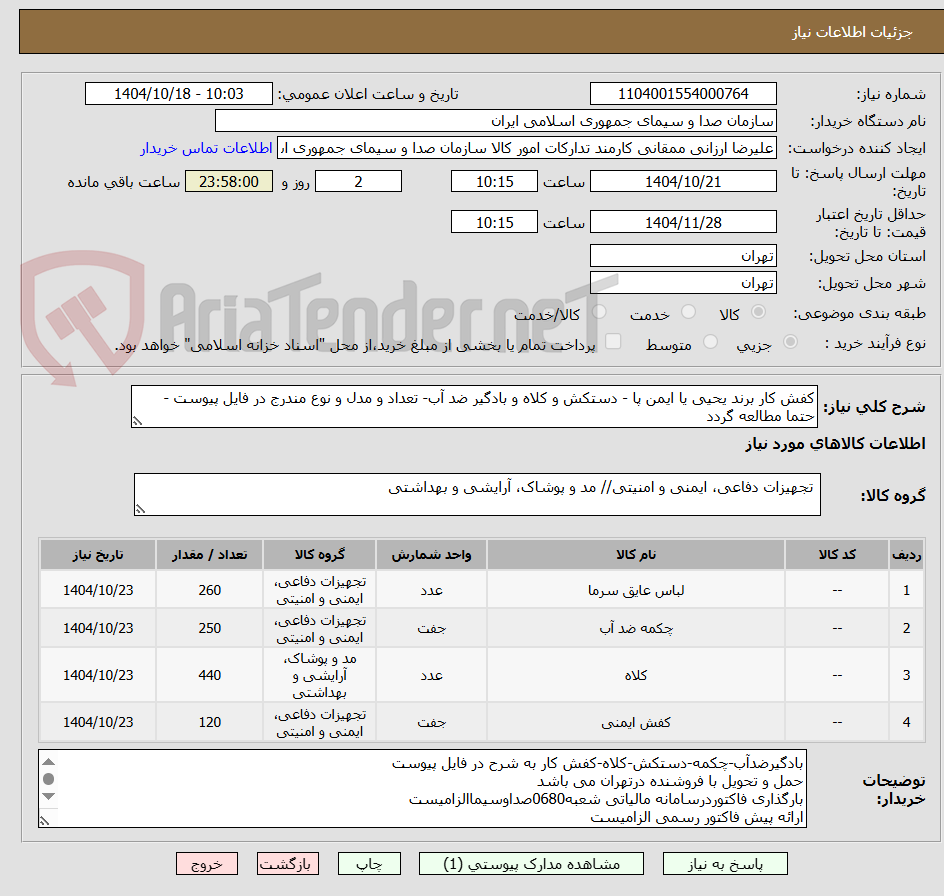The height and width of the screenshot is (896, 944).
Task: Click remaining time field 23:58:00
Action: [x=229, y=181]
